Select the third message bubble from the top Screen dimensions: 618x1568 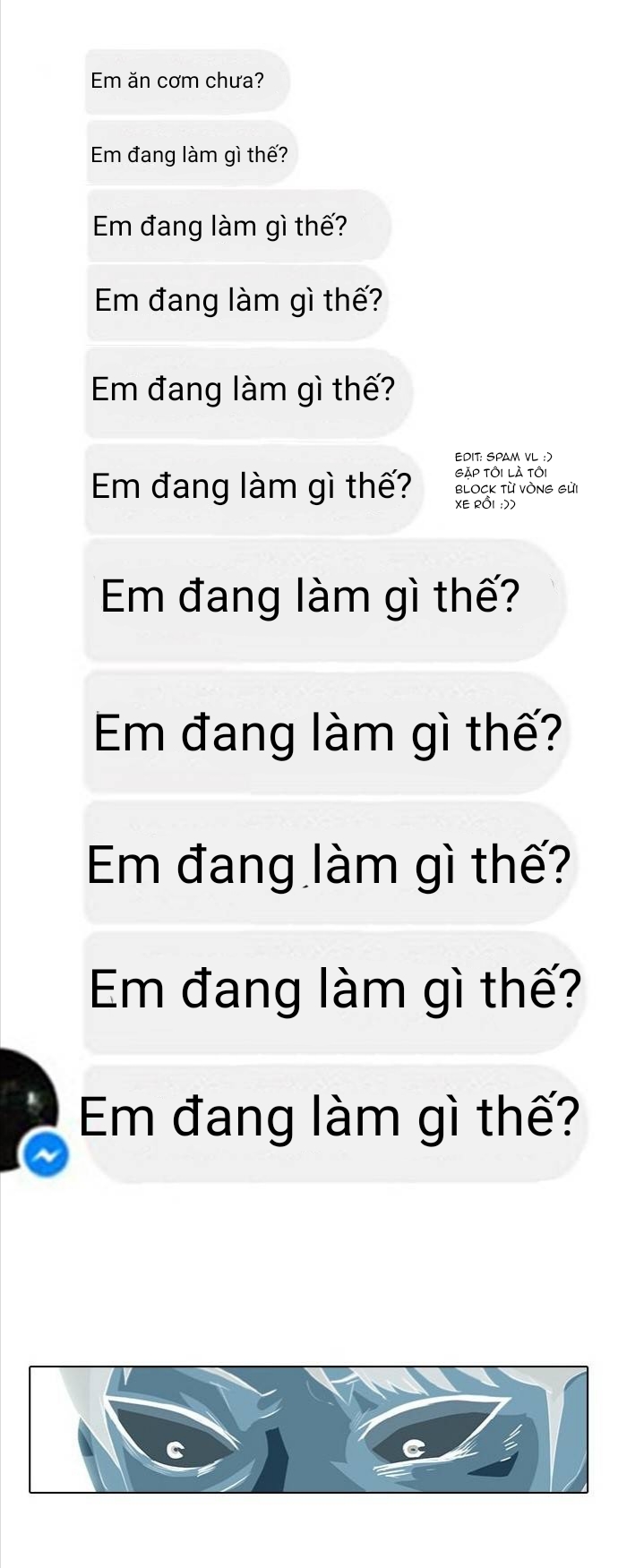[x=239, y=226]
